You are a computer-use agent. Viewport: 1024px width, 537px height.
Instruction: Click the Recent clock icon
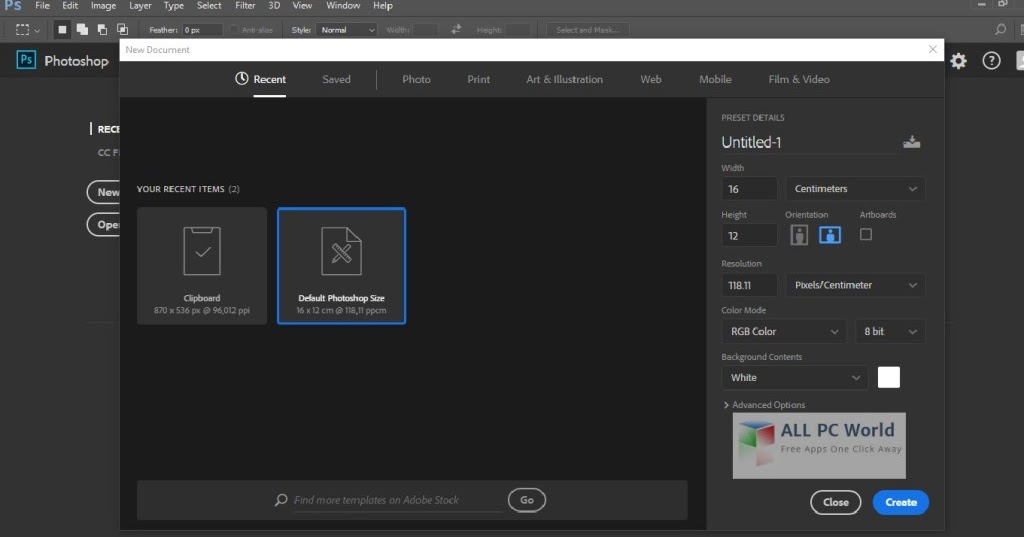pos(242,78)
